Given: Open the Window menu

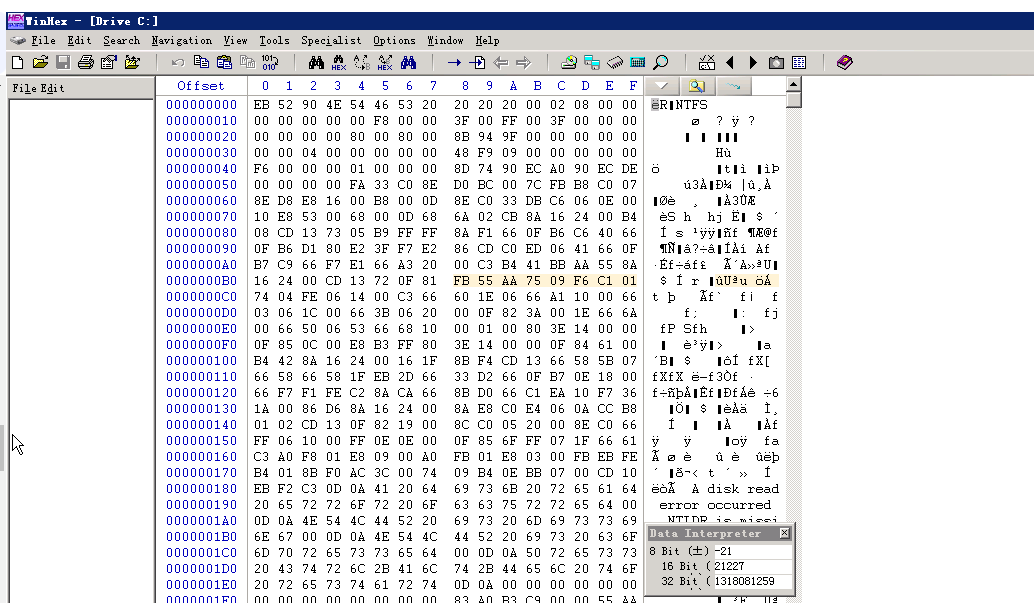Looking at the screenshot, I should [x=445, y=40].
